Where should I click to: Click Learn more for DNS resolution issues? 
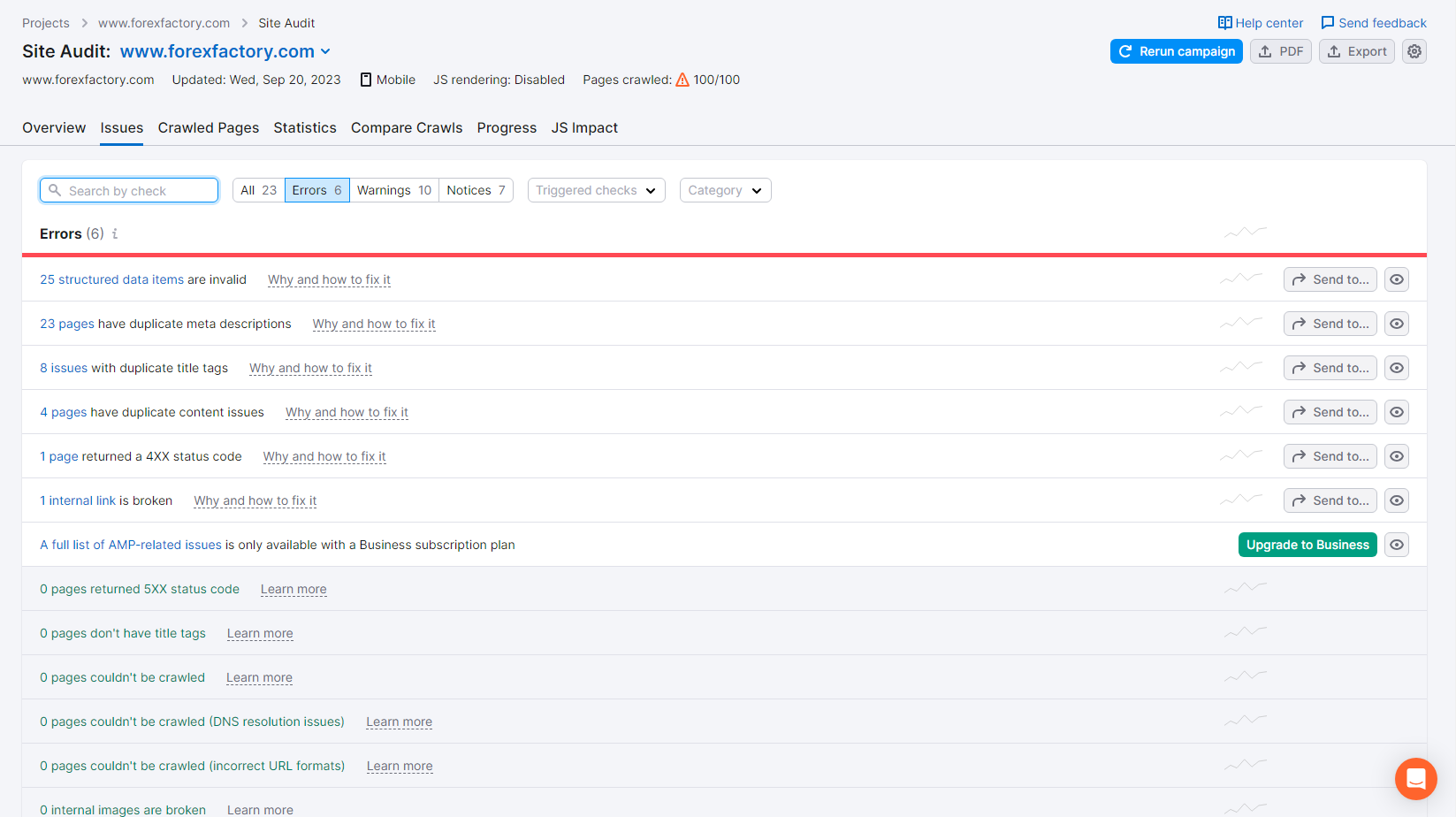point(400,722)
